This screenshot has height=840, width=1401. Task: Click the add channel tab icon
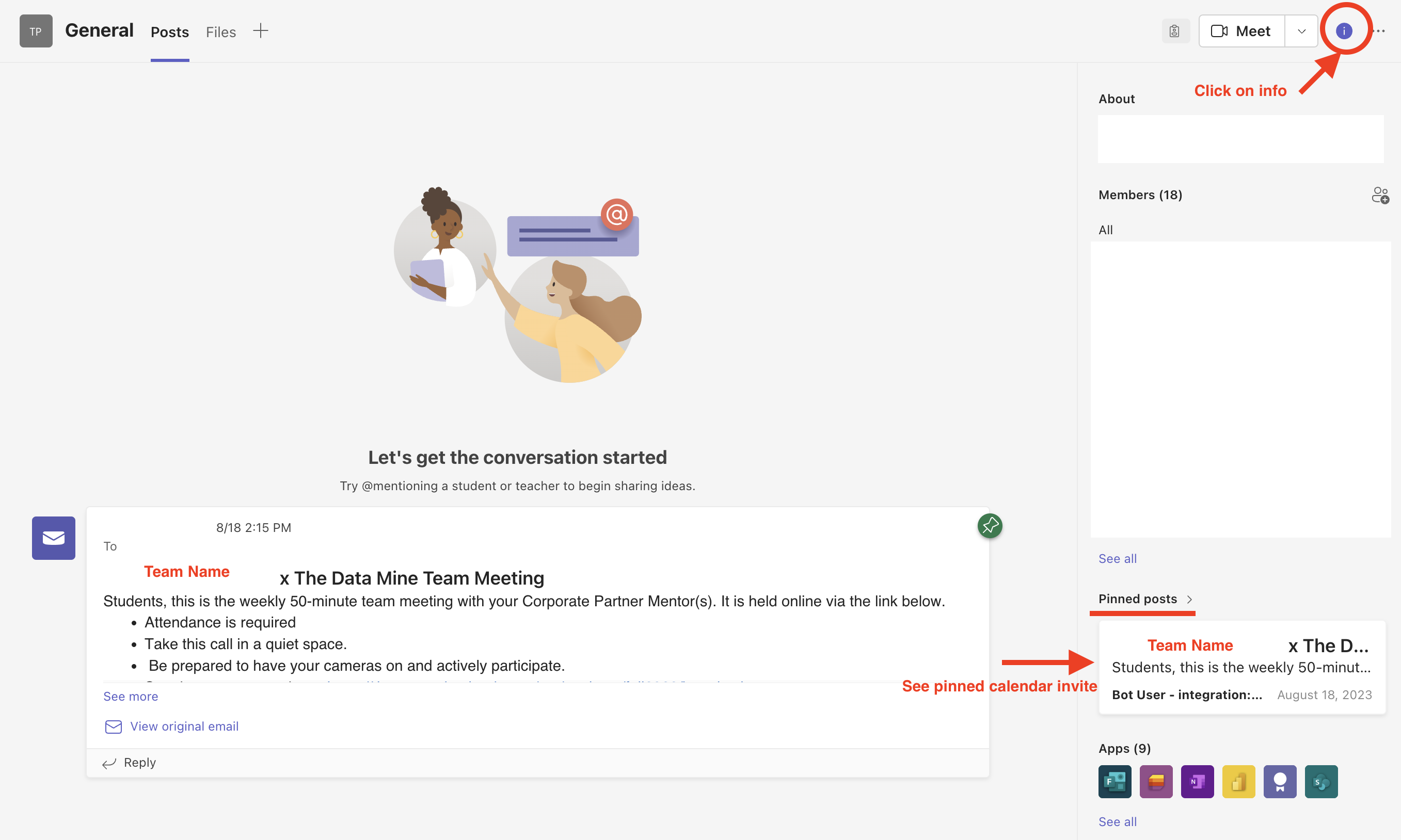coord(261,31)
